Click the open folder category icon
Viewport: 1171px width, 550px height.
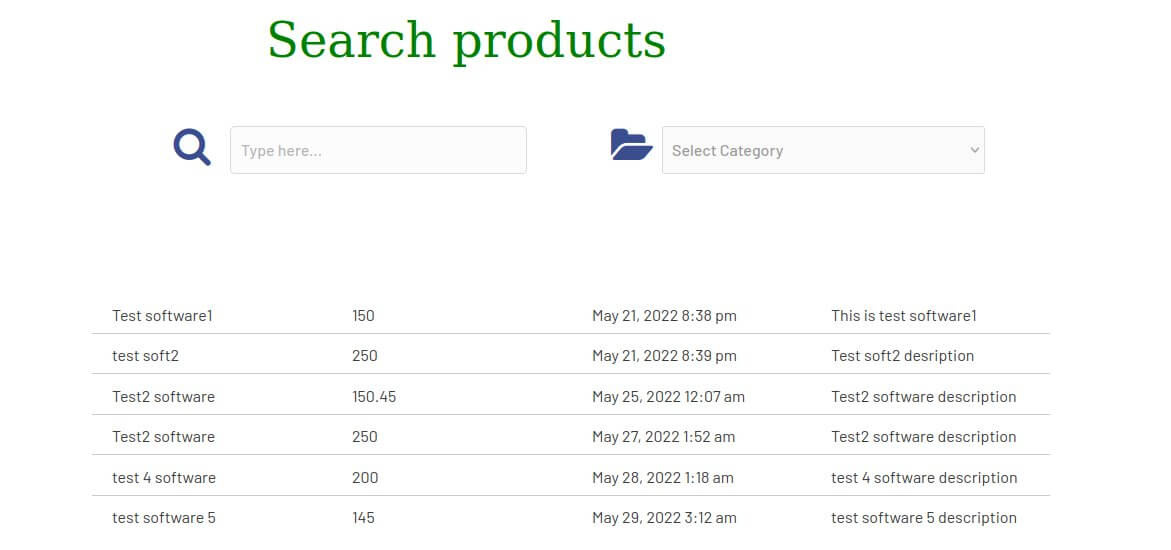click(631, 145)
